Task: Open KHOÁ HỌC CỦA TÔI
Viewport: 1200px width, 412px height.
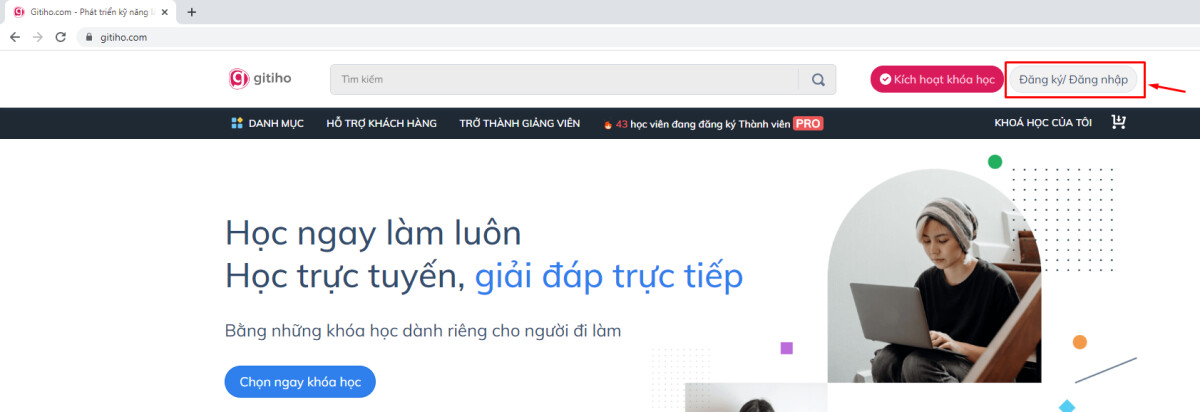Action: (1042, 123)
